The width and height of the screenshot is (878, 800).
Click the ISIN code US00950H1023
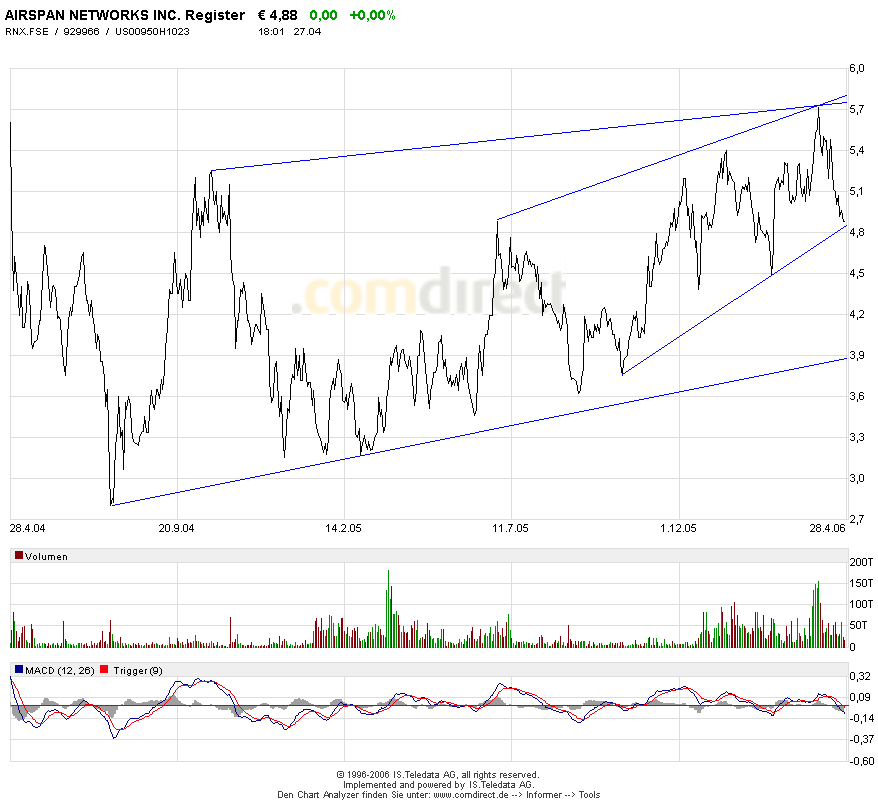click(152, 31)
